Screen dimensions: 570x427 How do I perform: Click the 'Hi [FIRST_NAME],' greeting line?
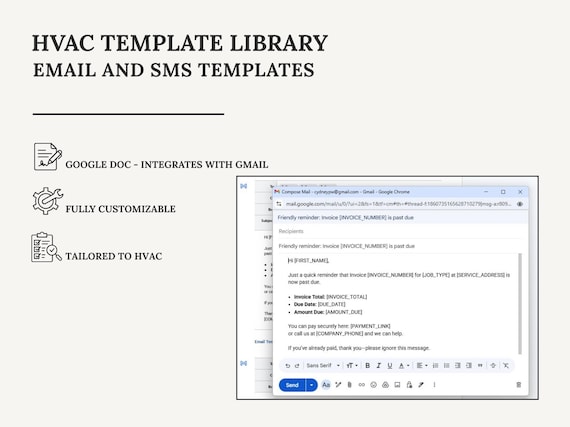tap(308, 261)
